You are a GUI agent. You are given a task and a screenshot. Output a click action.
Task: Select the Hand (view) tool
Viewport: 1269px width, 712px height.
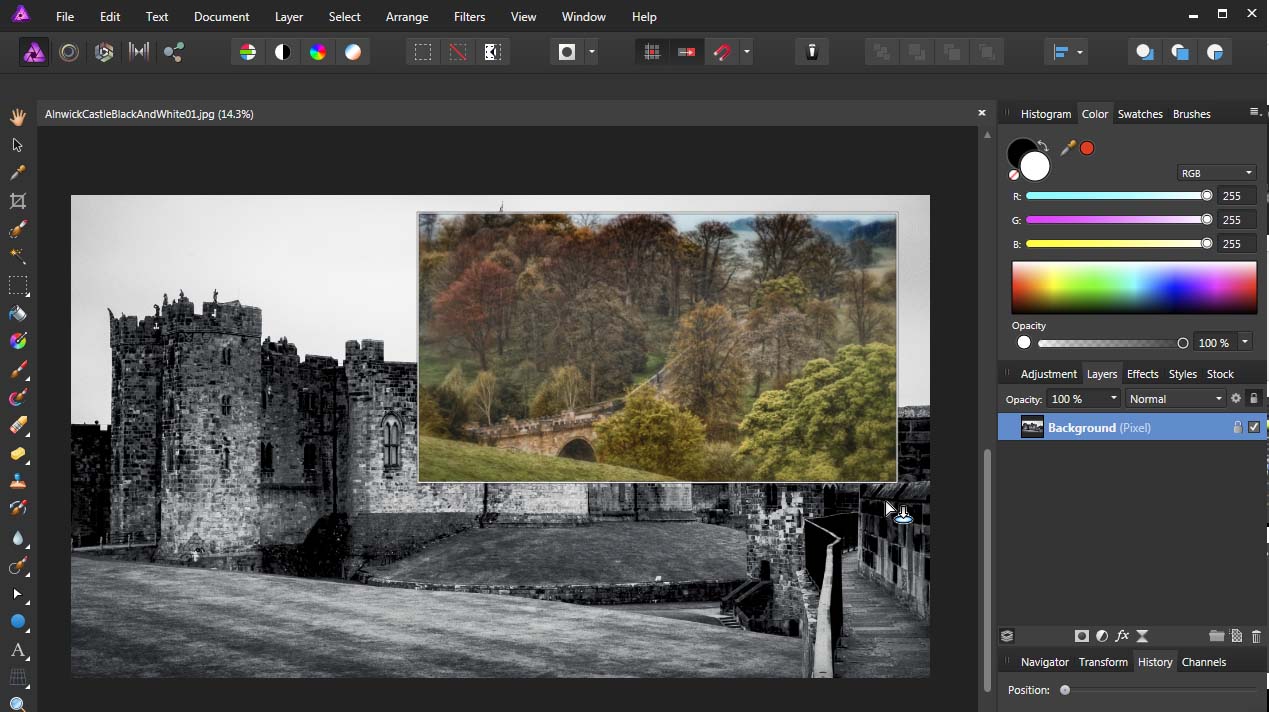(x=17, y=117)
